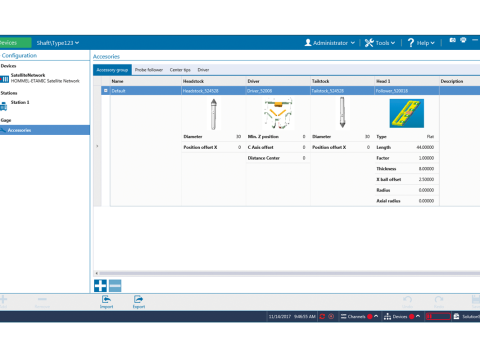480x360 pixels.
Task: Switch to the Probe follower tab
Action: 149,70
